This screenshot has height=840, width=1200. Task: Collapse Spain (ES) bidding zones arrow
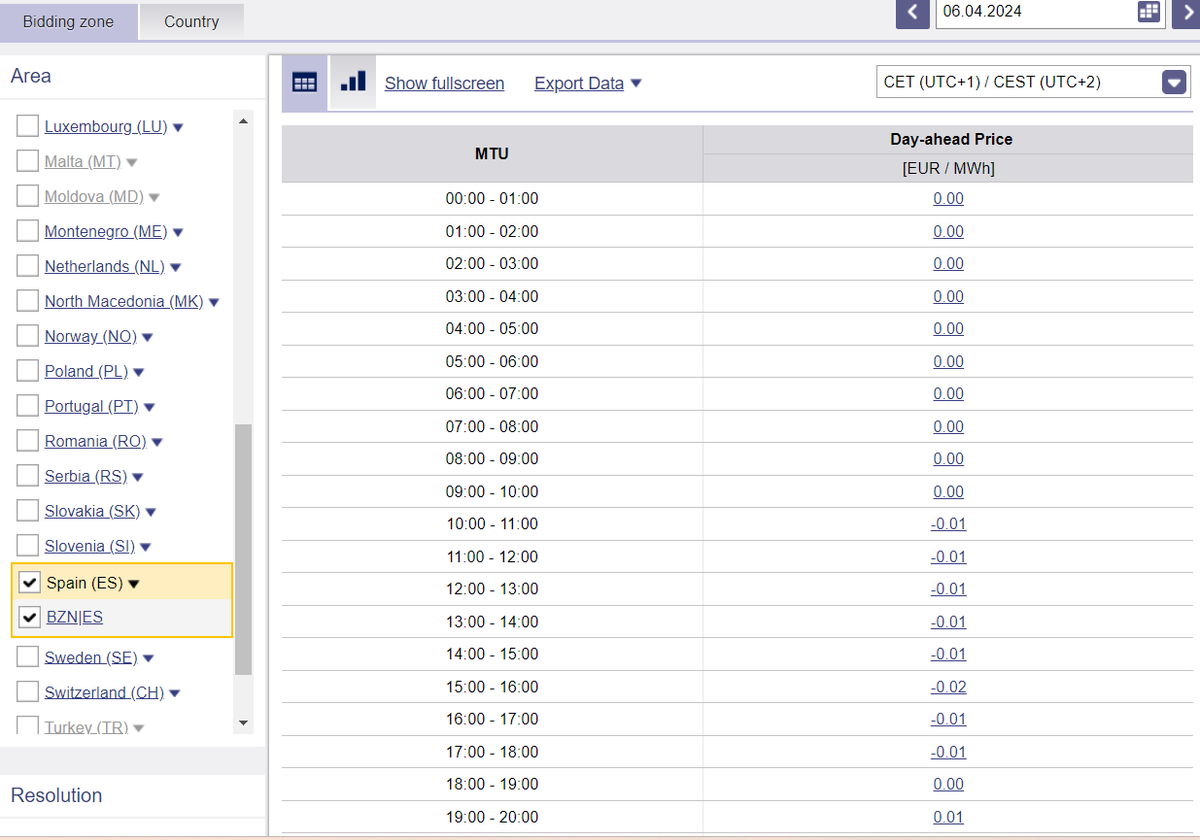tap(134, 584)
